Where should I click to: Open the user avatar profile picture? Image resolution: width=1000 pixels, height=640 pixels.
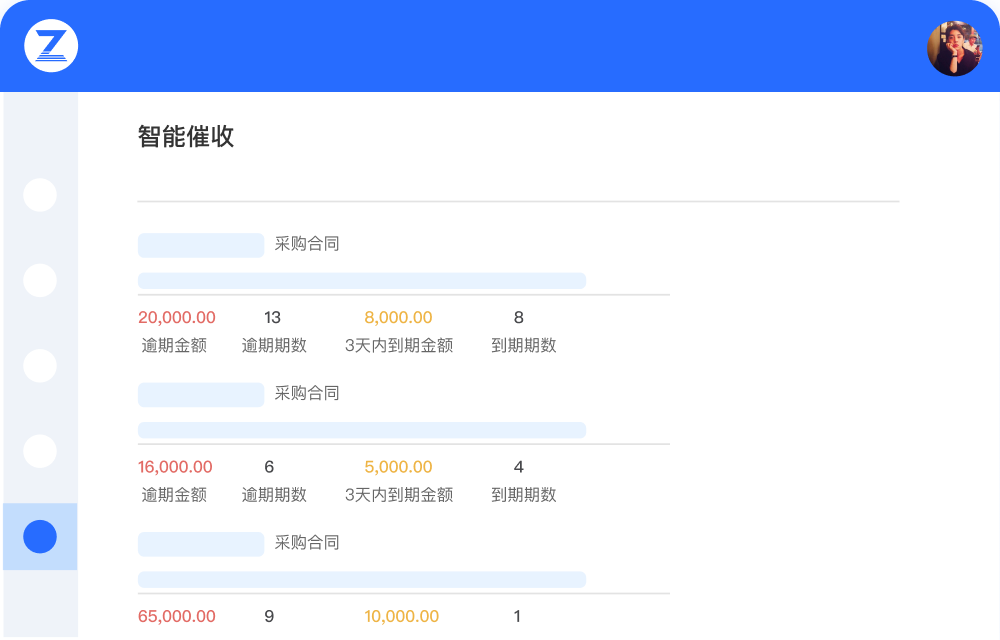954,48
